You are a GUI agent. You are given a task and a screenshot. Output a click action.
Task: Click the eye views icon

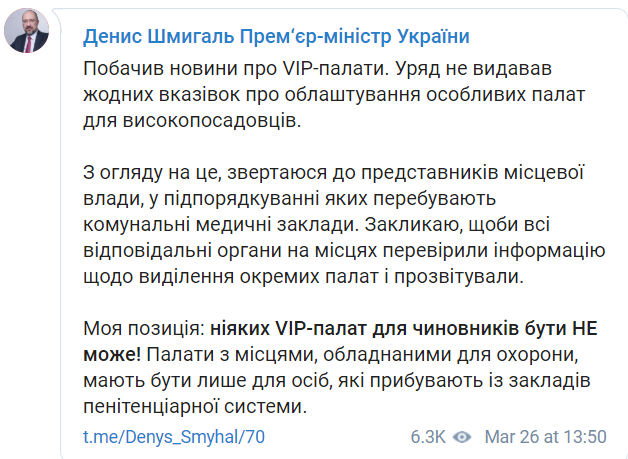[462, 437]
